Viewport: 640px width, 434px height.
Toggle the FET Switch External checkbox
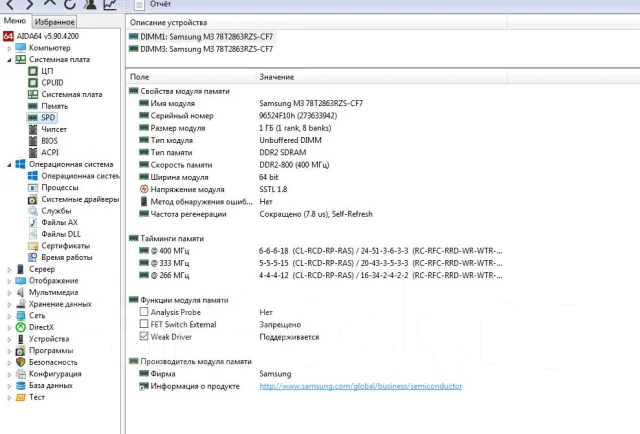(144, 324)
